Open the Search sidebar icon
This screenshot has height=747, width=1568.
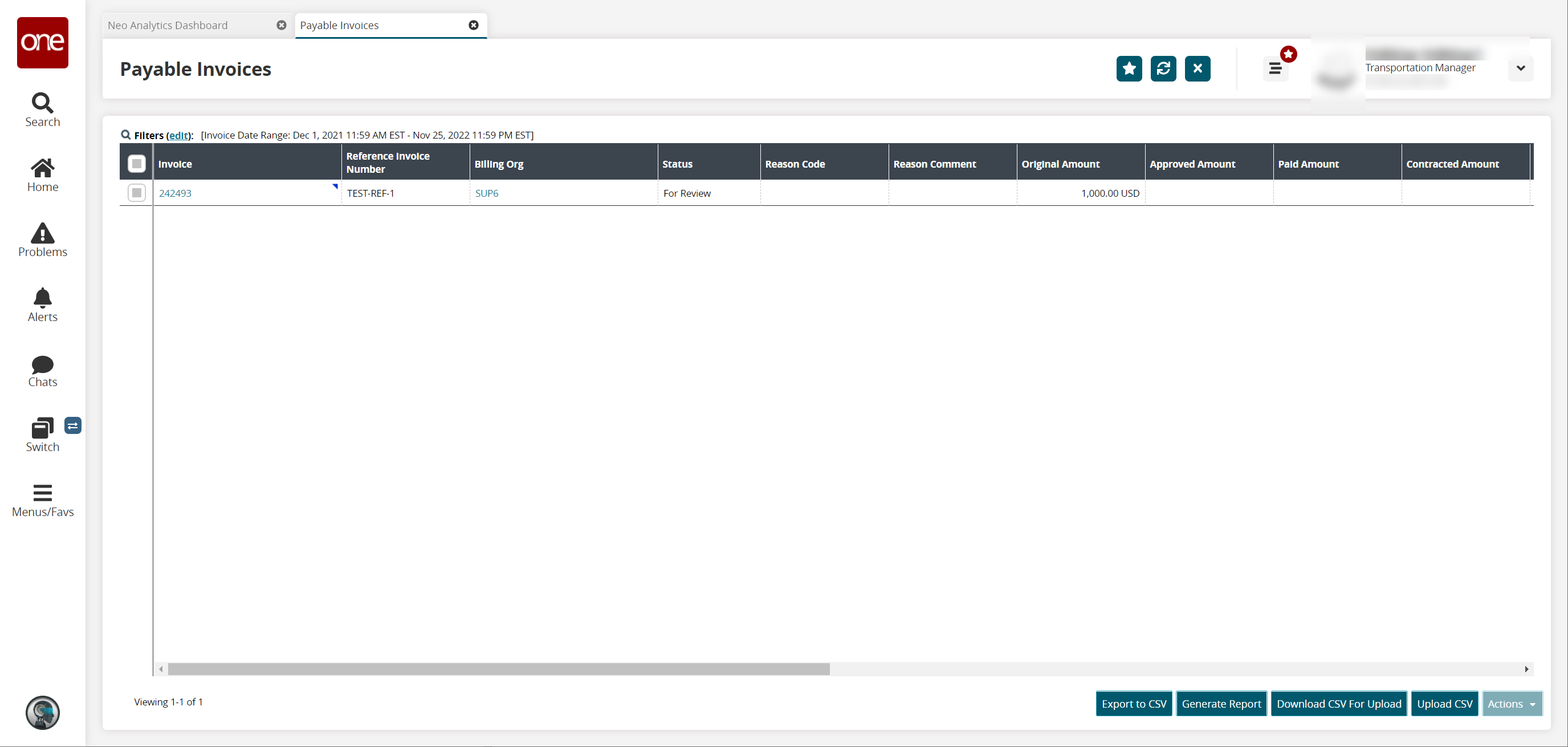(42, 109)
